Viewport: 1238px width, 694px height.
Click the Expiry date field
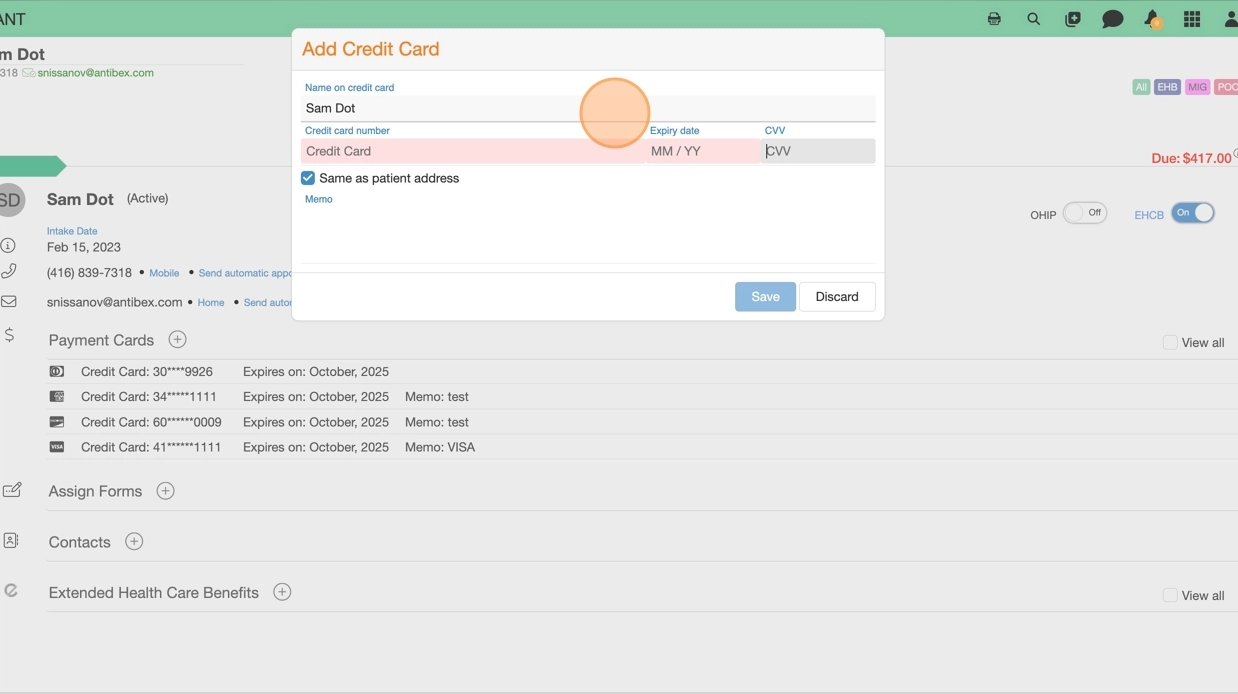click(x=700, y=151)
